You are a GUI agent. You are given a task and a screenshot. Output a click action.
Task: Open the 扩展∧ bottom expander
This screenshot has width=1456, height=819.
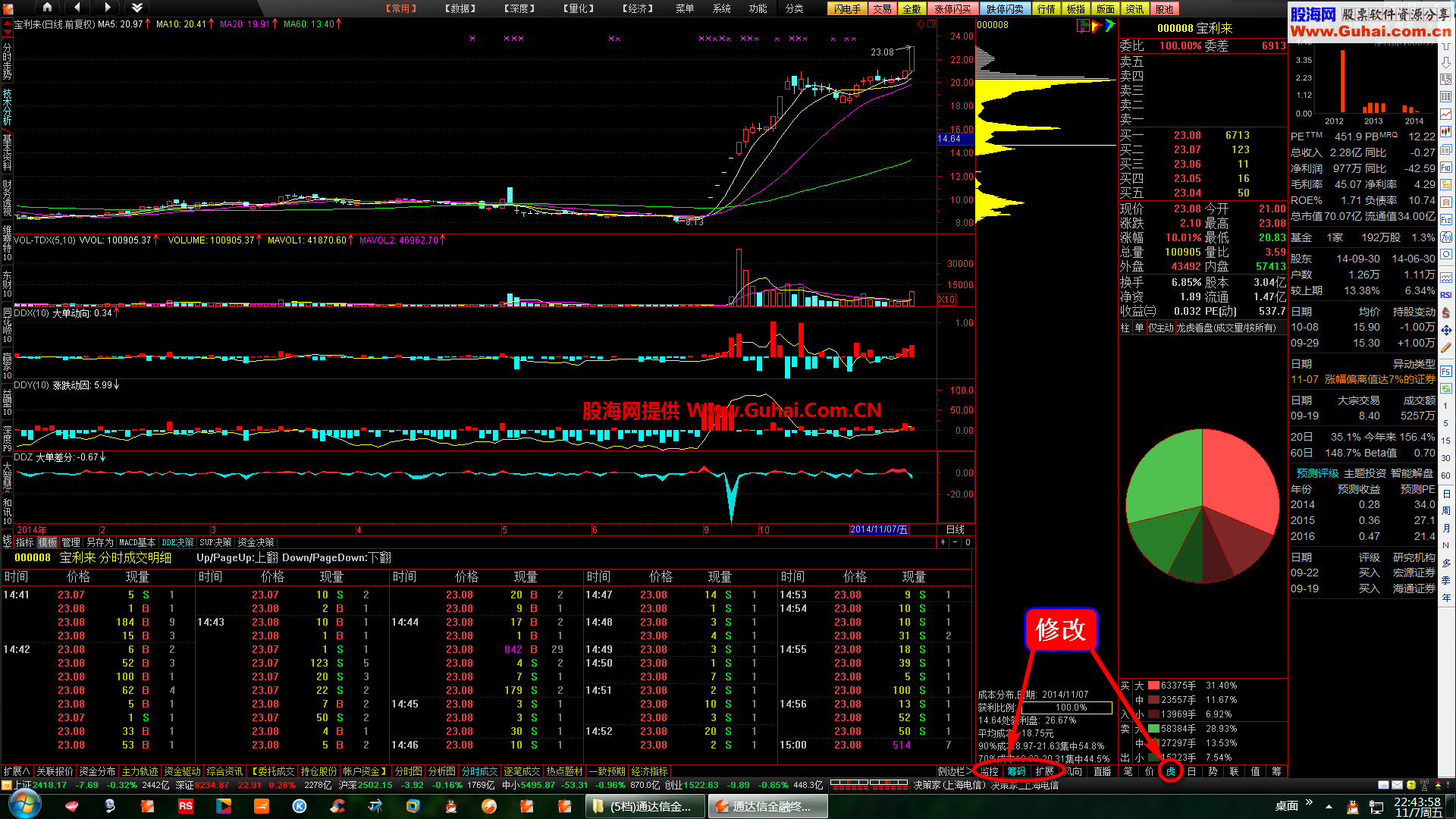pos(17,771)
